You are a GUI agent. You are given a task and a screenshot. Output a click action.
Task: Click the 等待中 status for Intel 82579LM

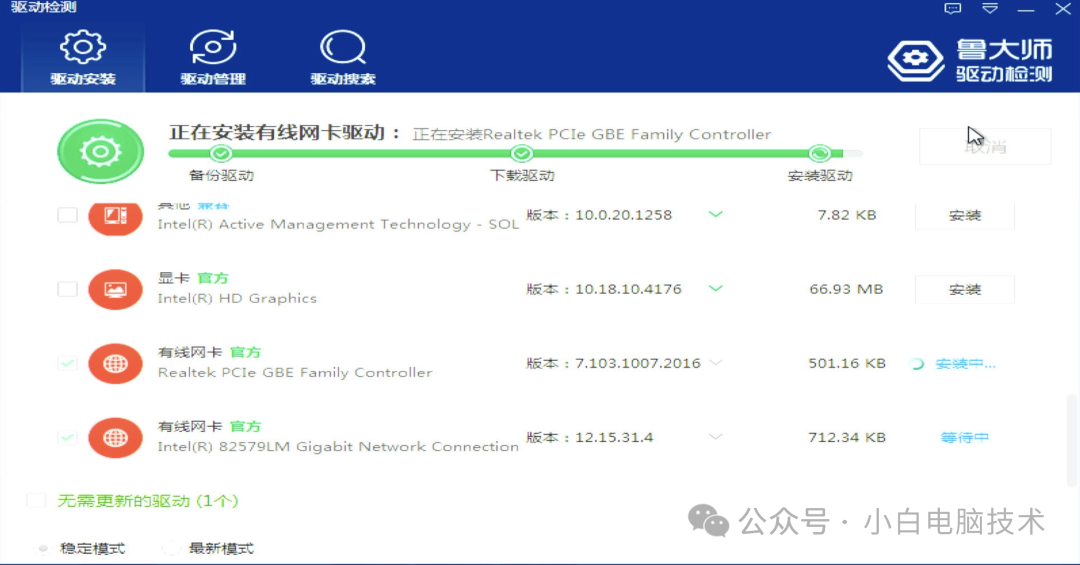(x=964, y=438)
